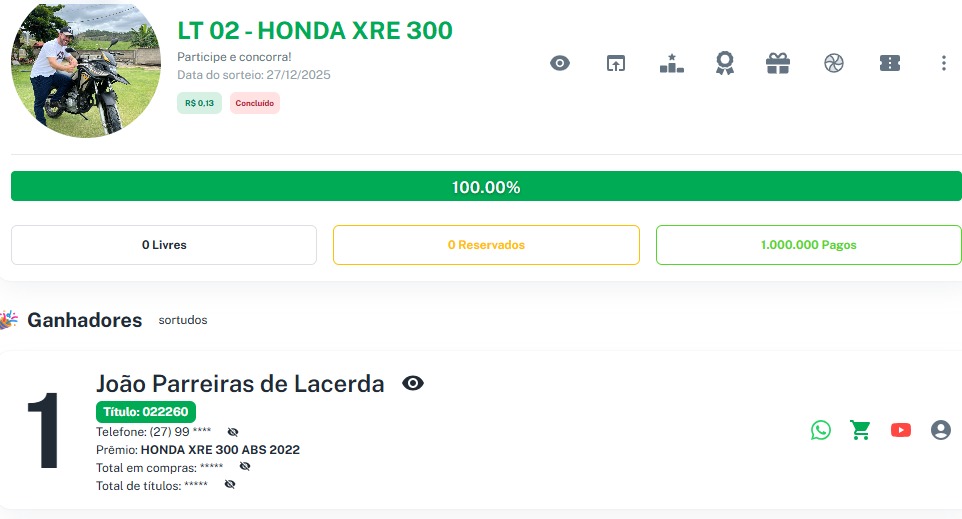View the winner's purchases cart icon
Screen dimensions: 962x519
(x=860, y=430)
